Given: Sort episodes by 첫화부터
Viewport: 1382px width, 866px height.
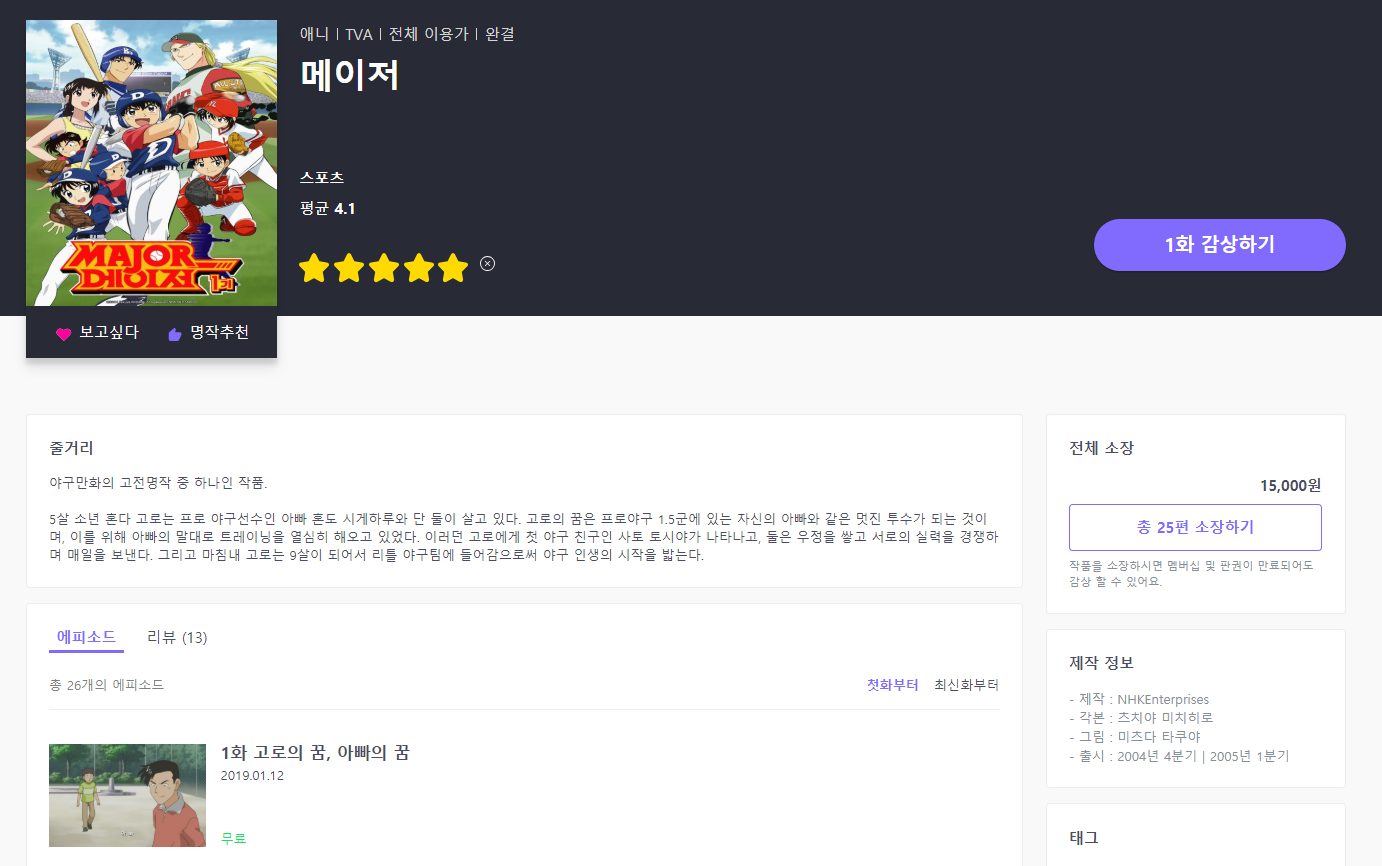Looking at the screenshot, I should tap(892, 685).
